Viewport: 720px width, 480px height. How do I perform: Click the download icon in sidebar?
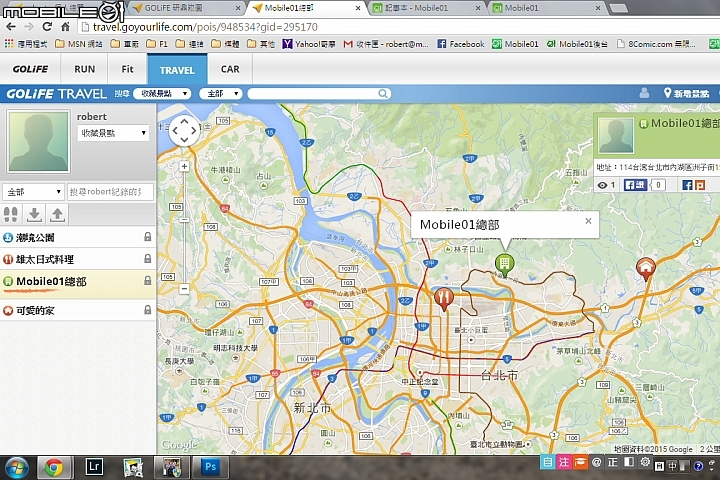pos(34,214)
